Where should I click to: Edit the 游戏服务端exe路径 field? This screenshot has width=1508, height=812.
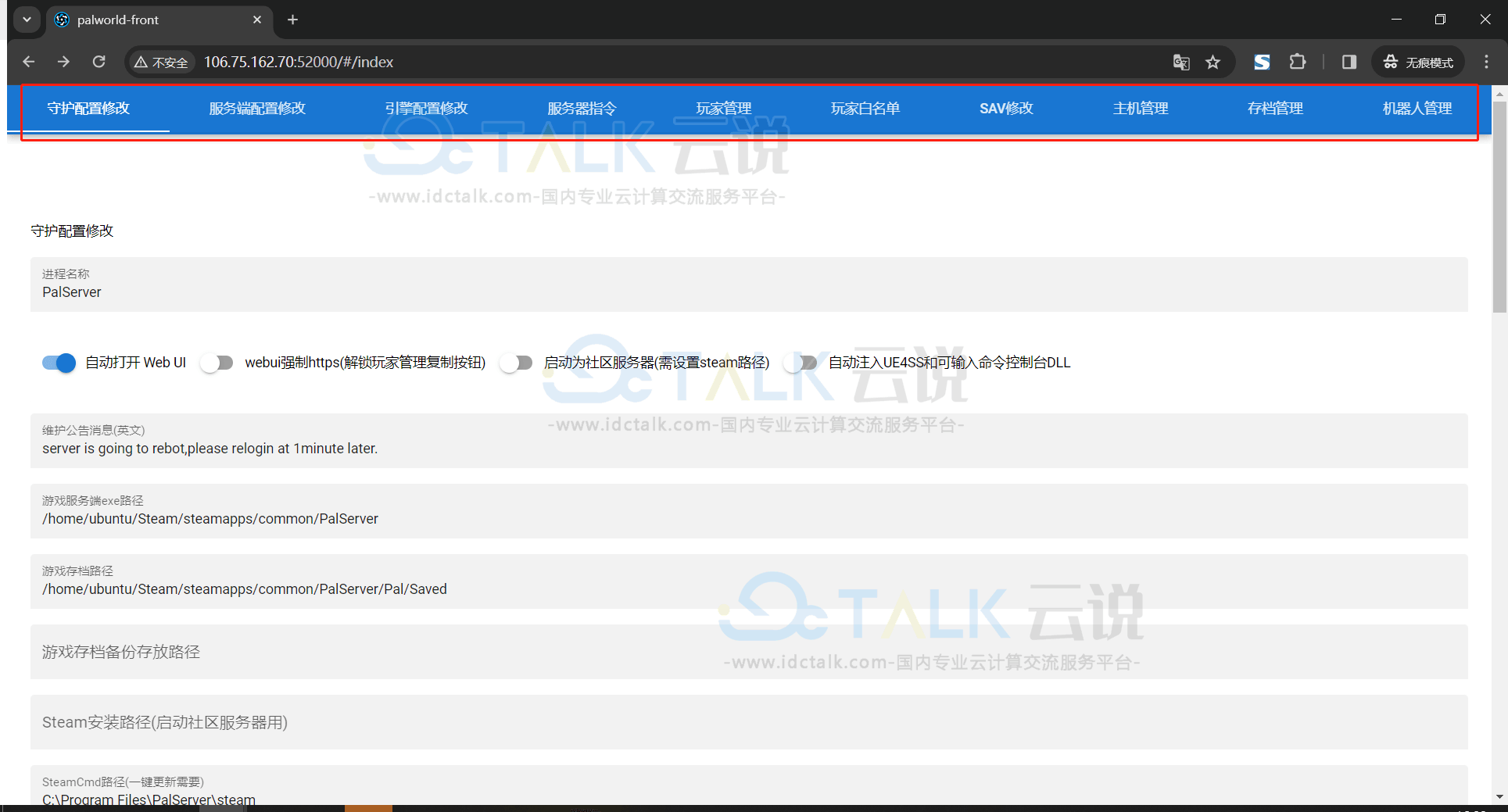749,511
